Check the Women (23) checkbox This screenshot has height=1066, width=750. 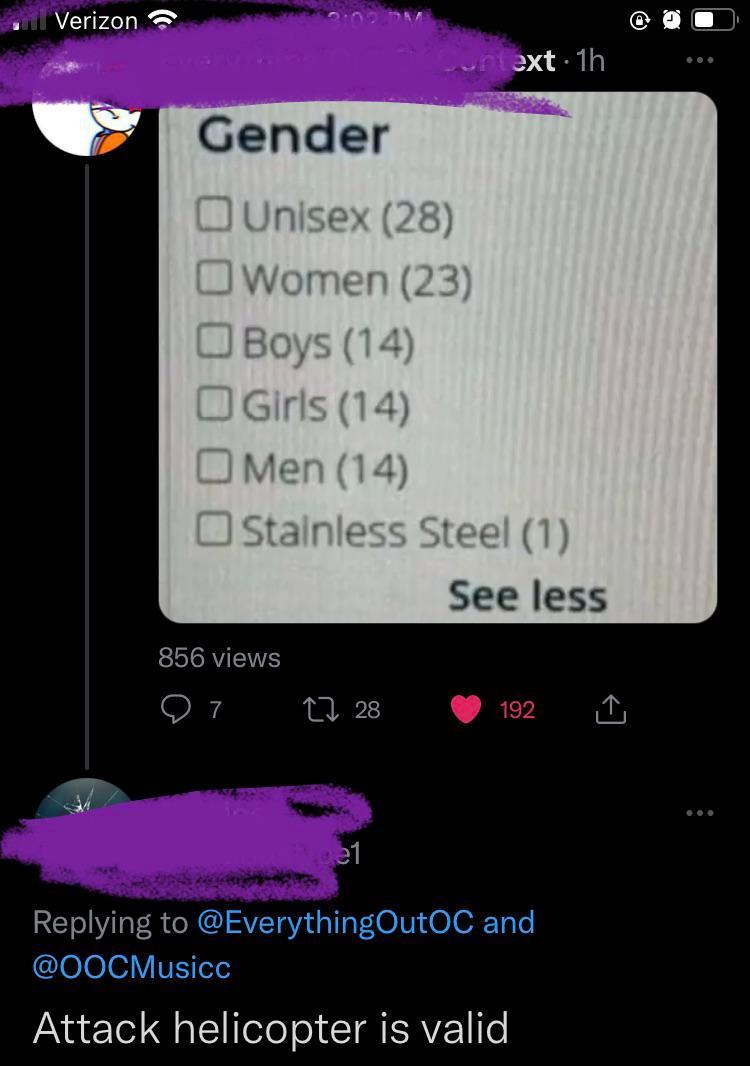tap(214, 277)
